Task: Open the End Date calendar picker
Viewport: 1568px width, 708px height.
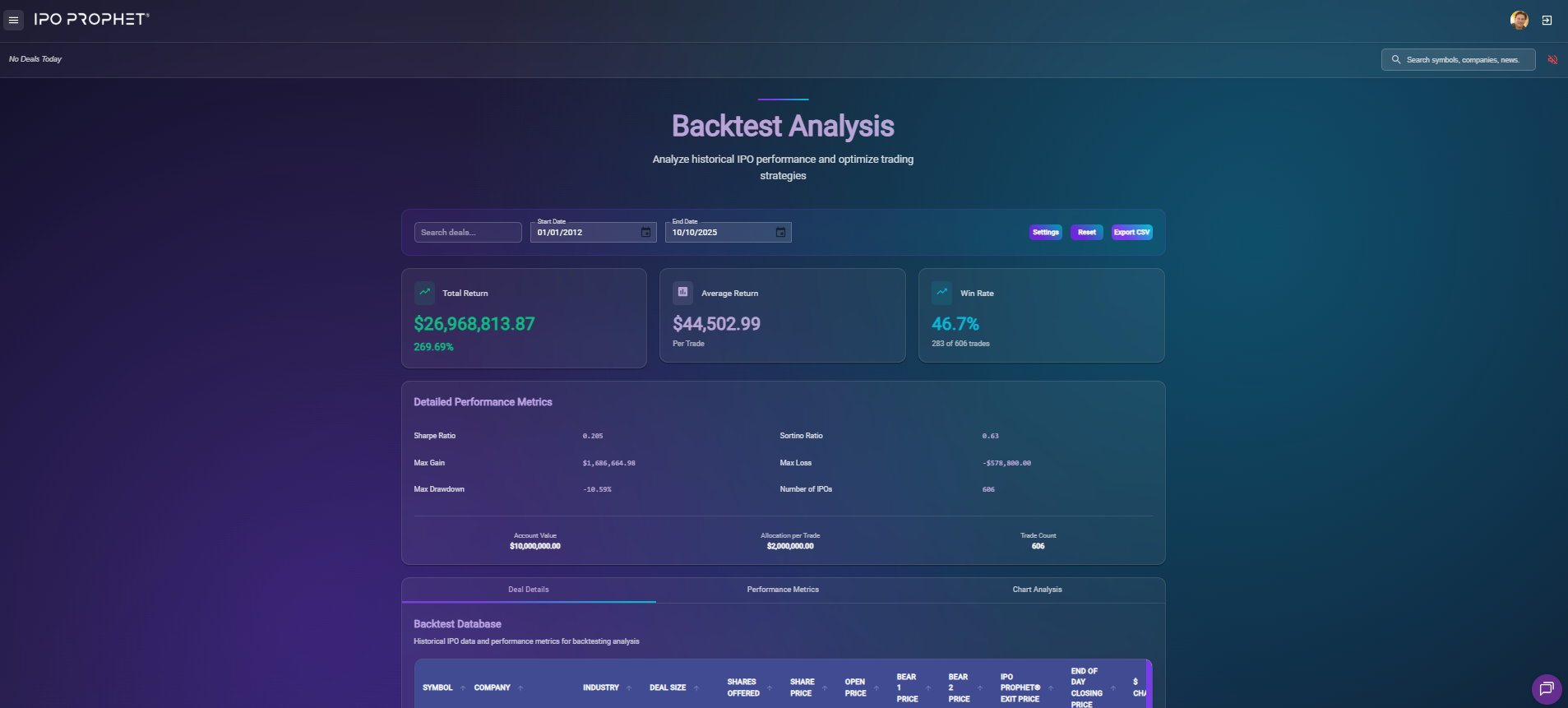Action: click(x=780, y=233)
